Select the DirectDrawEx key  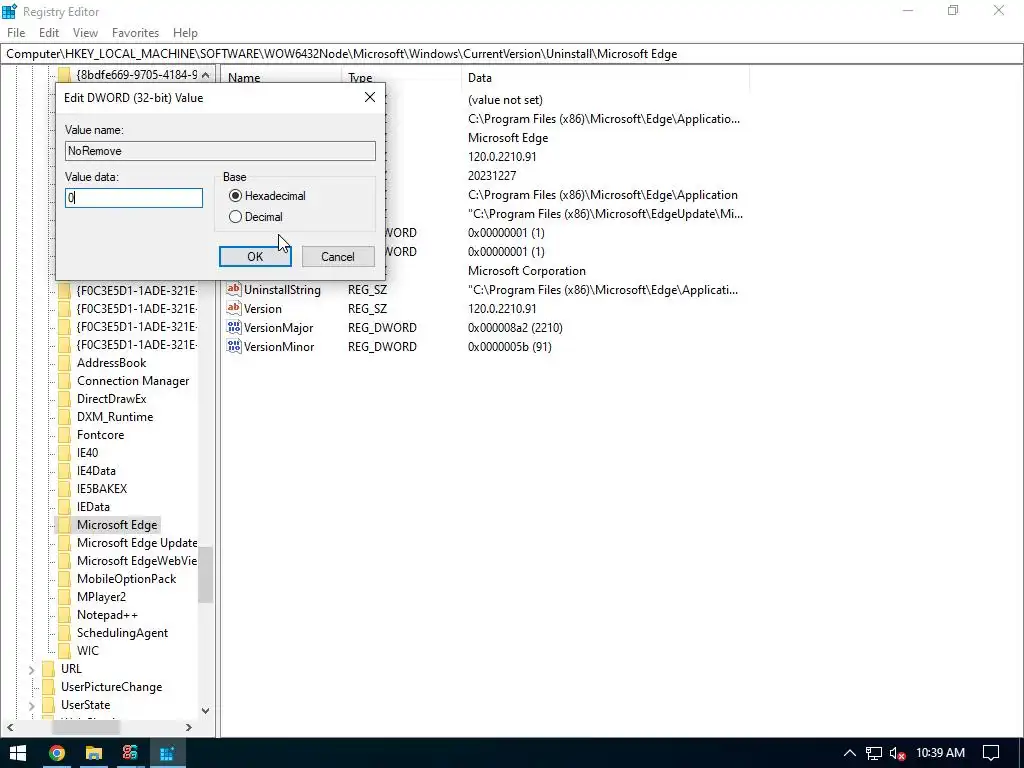[111, 399]
